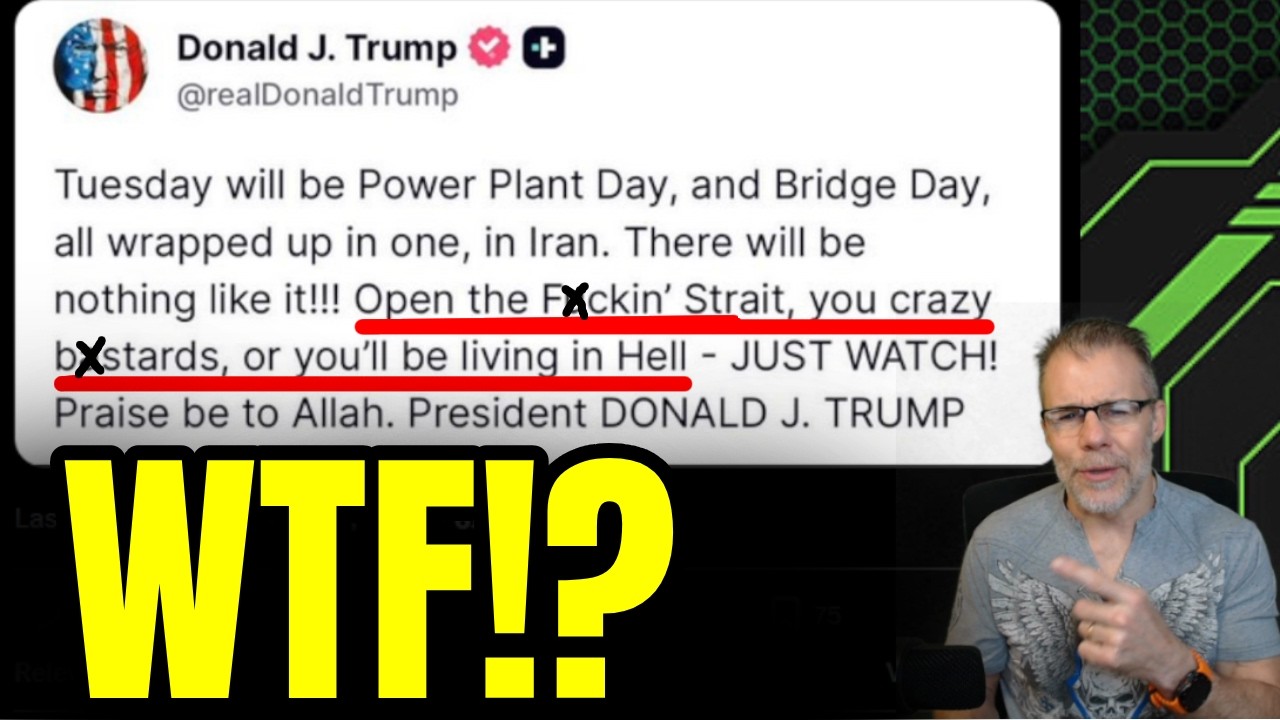Select the 'JUST WATCH!' text

865,357
